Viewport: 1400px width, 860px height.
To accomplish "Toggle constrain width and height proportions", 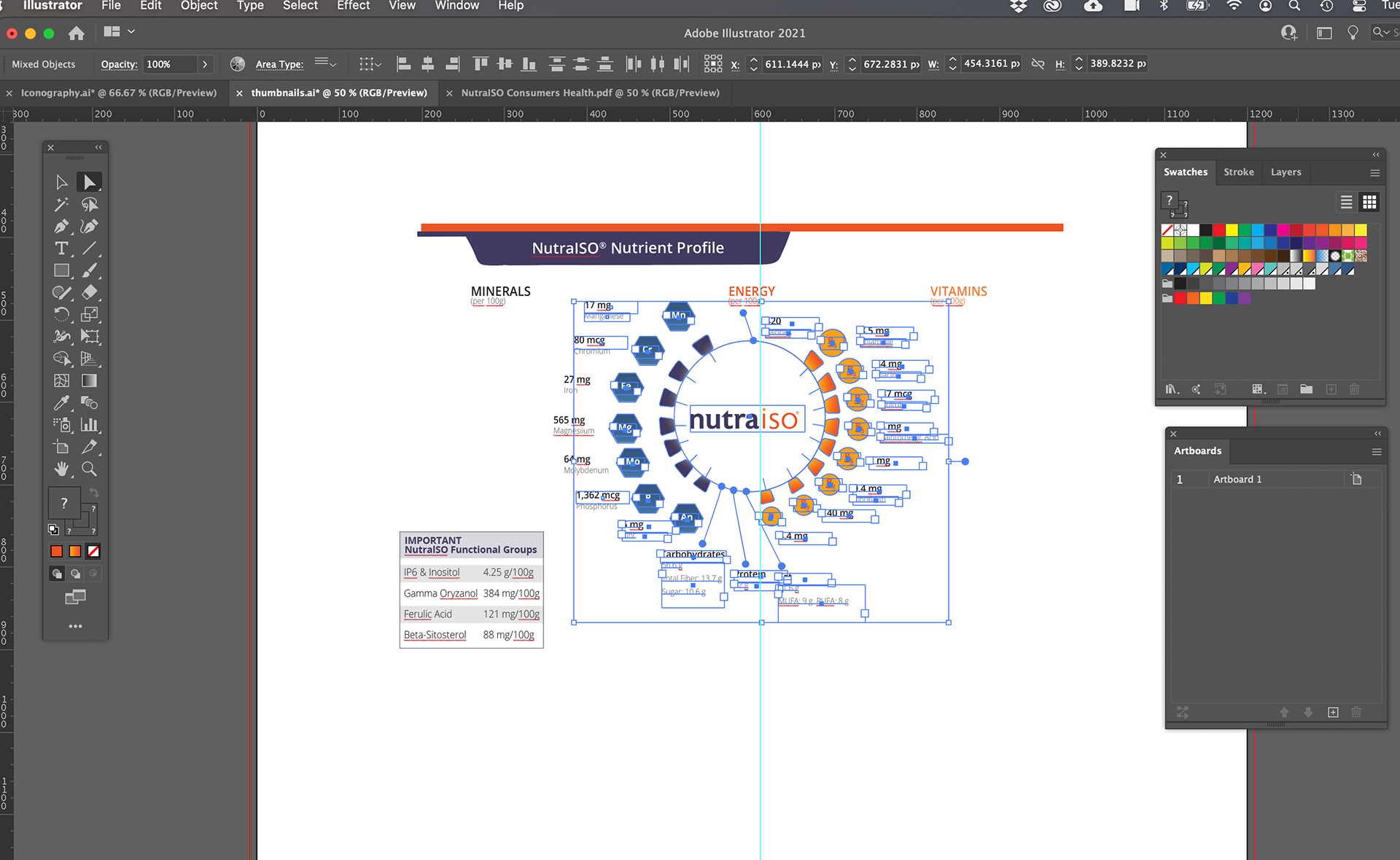I will tap(1038, 64).
